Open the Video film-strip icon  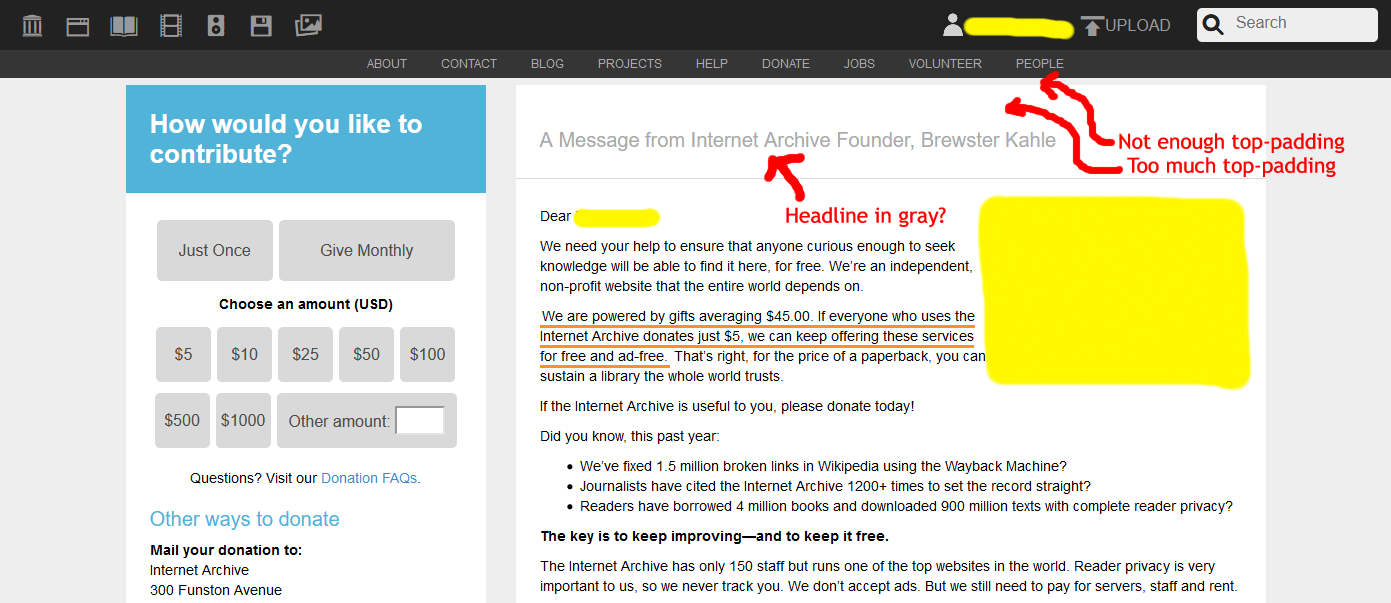coord(171,26)
